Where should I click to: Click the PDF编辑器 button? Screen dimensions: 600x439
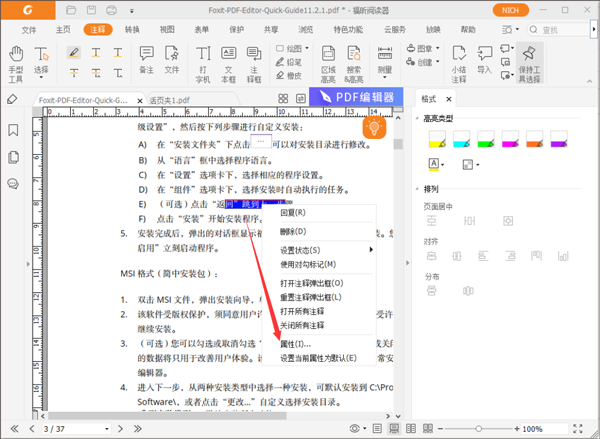(358, 98)
